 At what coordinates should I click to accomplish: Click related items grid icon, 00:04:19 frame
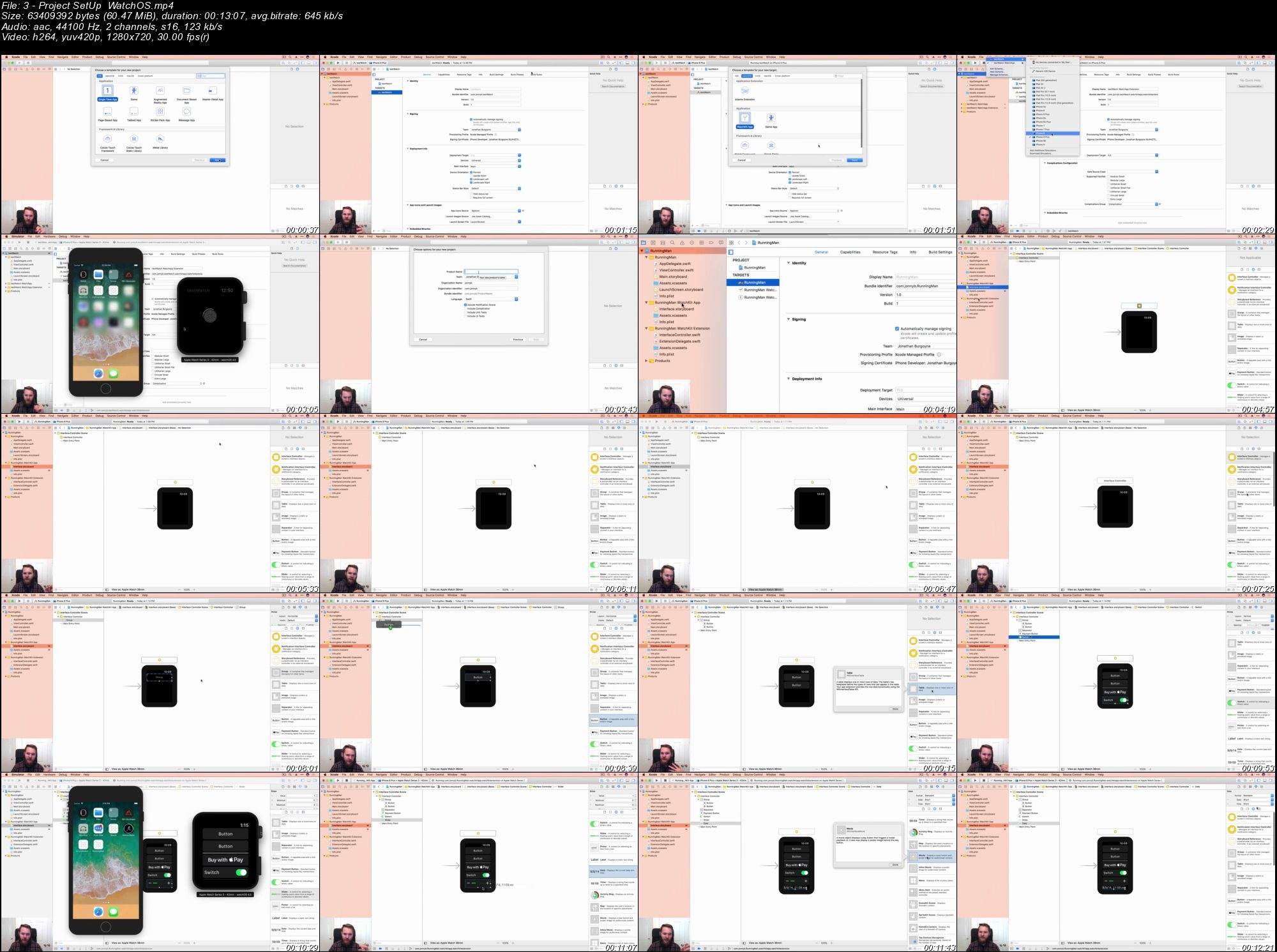click(x=731, y=243)
